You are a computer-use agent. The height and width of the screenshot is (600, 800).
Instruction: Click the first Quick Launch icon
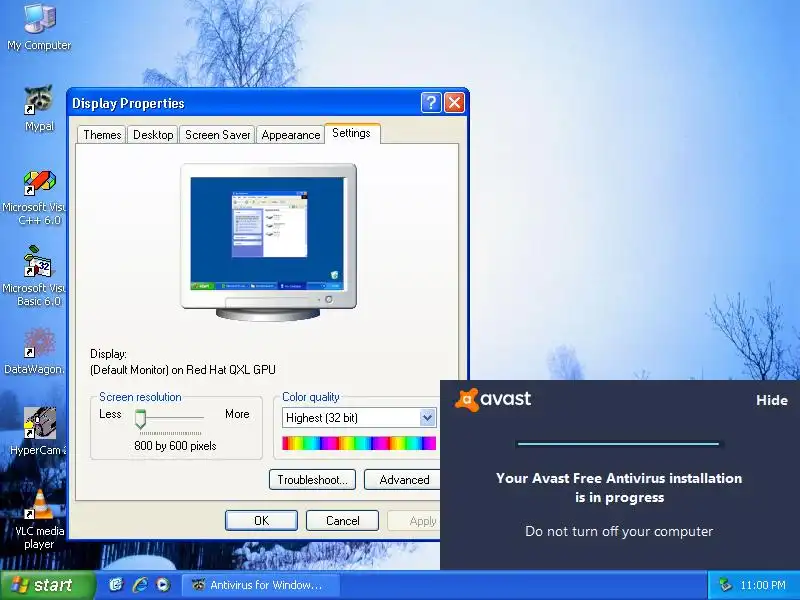pyautogui.click(x=116, y=585)
